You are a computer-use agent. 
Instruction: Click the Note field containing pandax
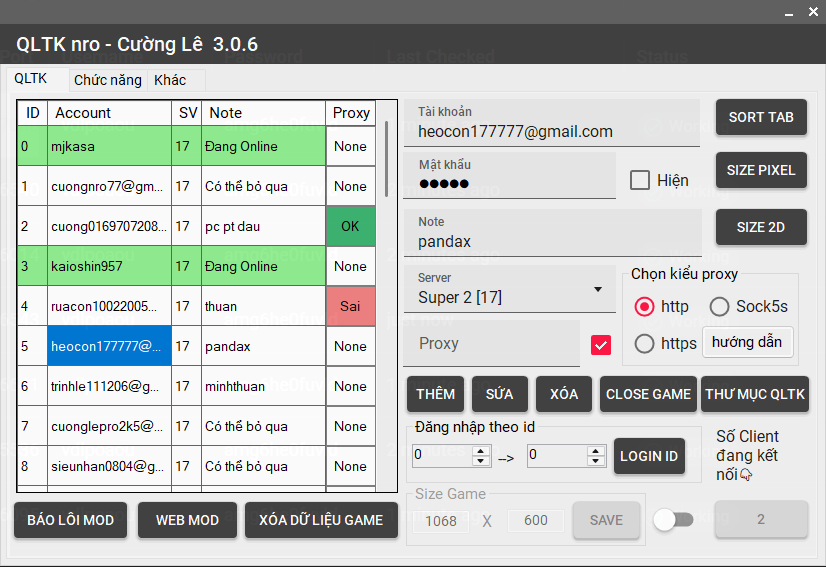click(x=553, y=232)
